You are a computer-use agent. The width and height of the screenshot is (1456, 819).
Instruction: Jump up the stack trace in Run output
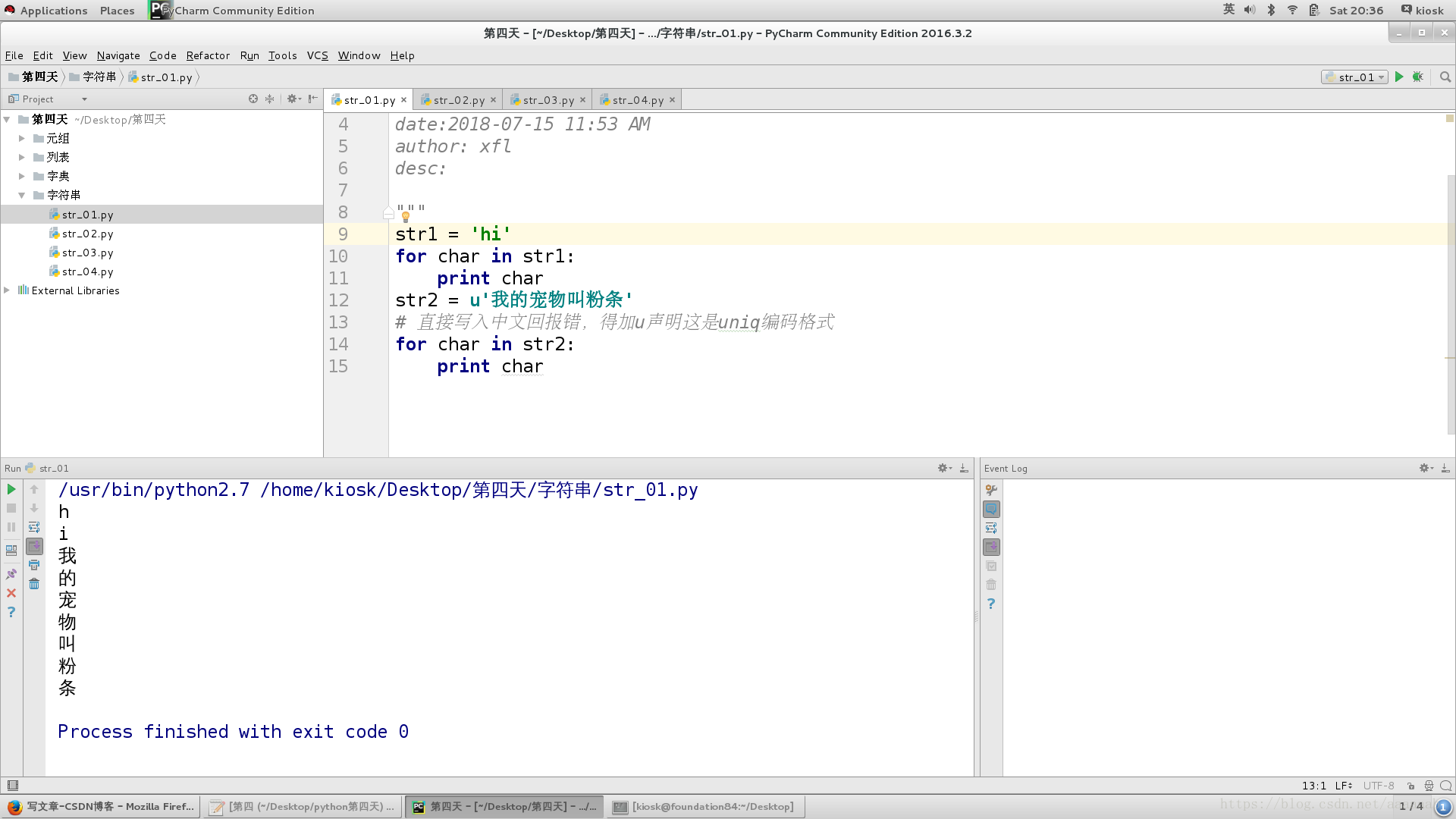tap(34, 489)
